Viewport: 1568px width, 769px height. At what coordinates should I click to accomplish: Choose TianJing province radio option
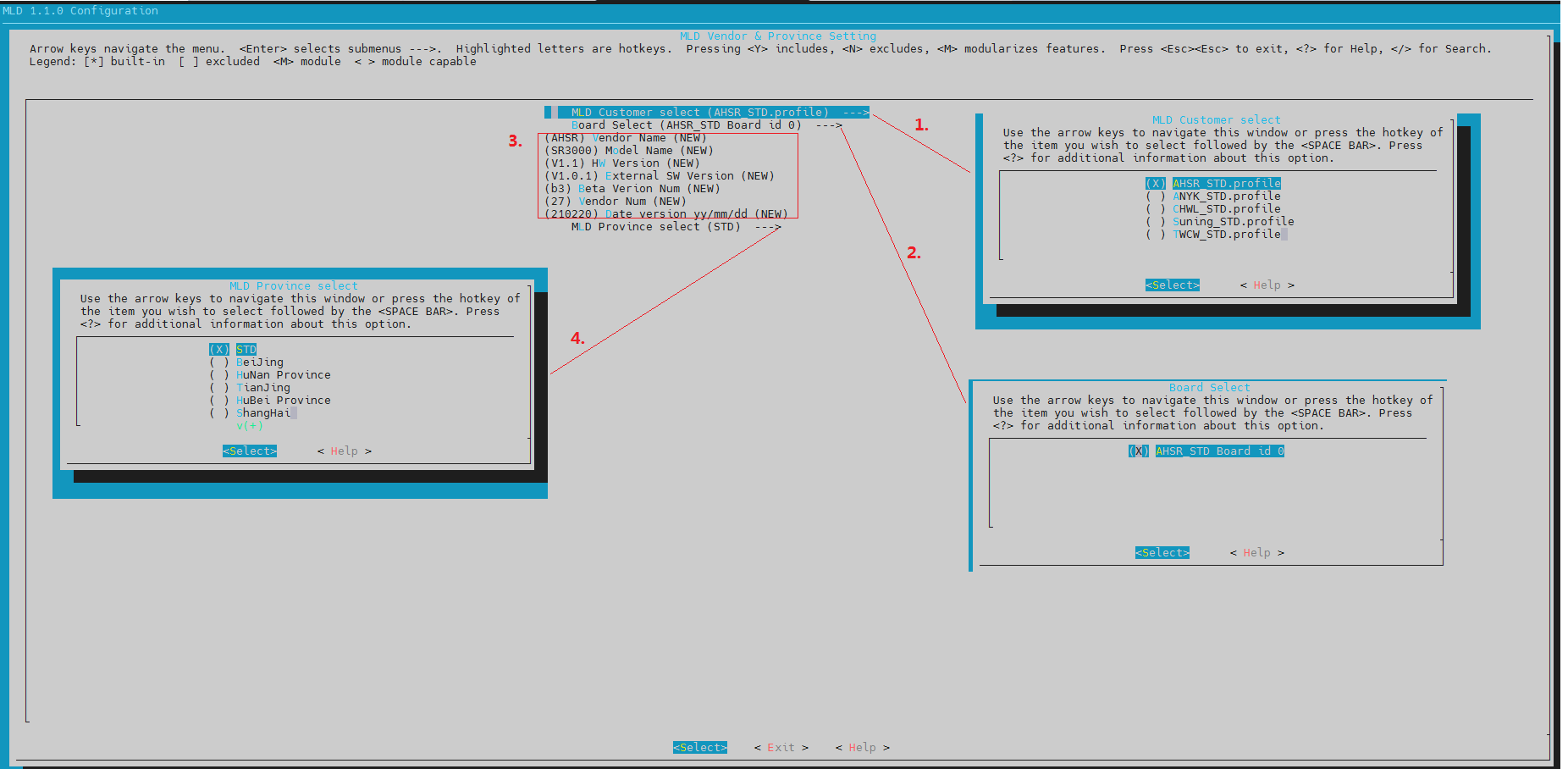click(x=249, y=387)
